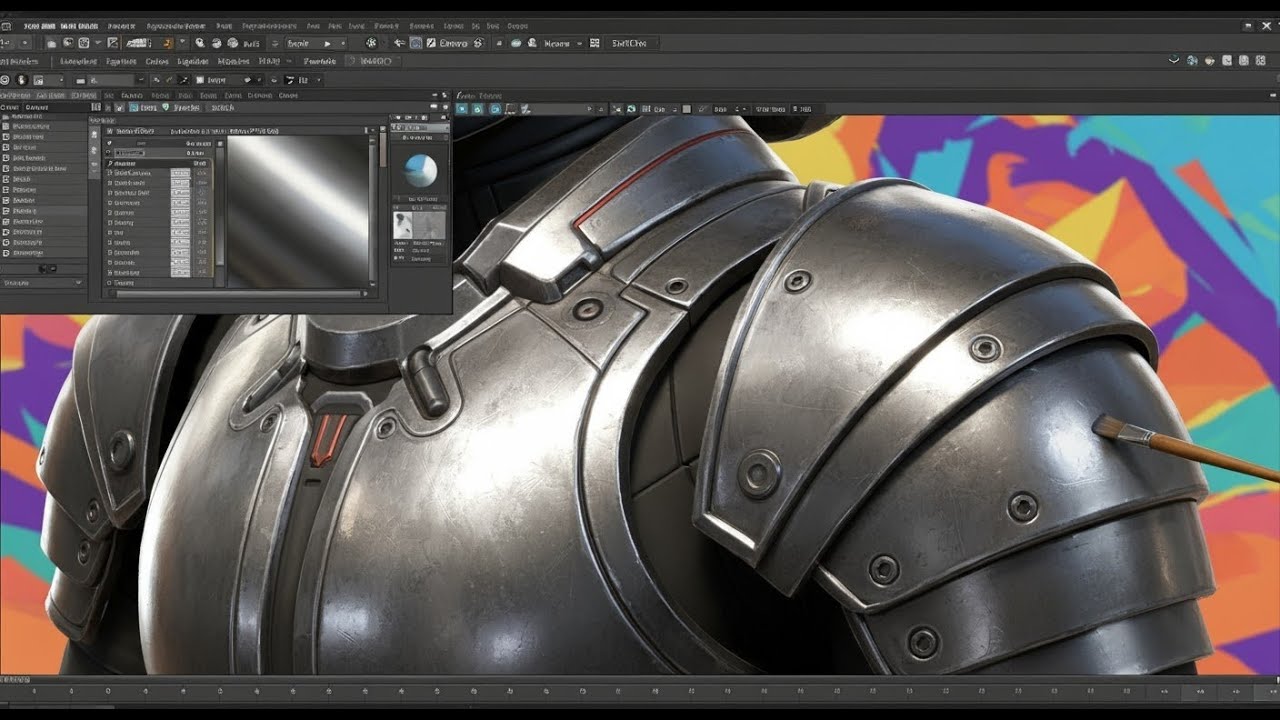Click the white square swatch in the viewport toolbar

click(686, 109)
